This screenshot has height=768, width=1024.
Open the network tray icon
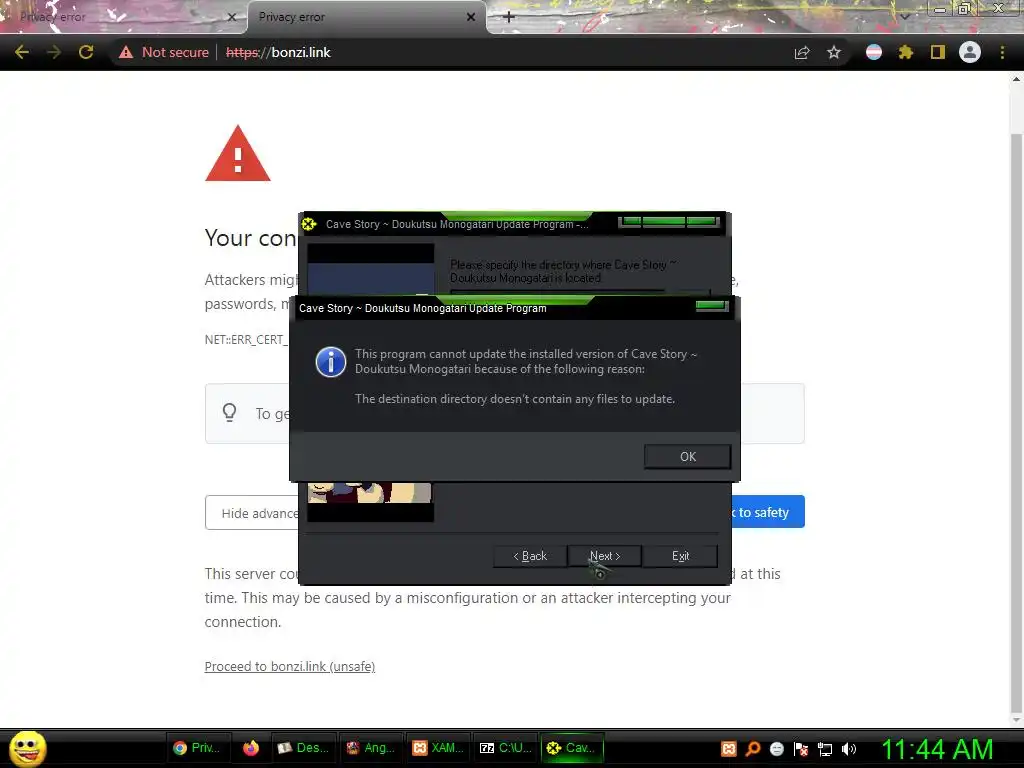(825, 749)
